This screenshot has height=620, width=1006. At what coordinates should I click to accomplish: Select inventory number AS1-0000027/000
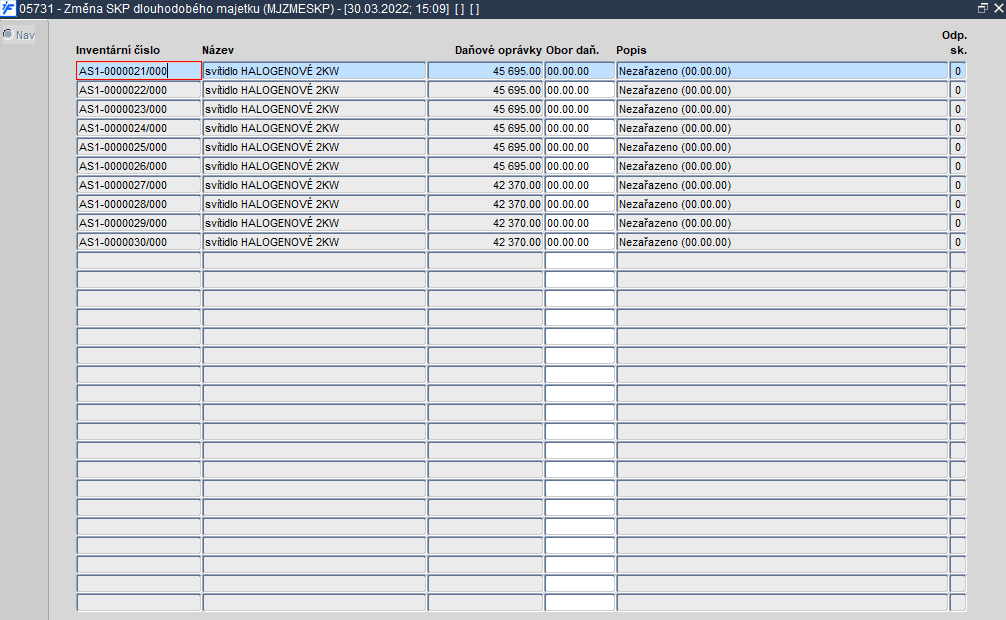(x=139, y=185)
